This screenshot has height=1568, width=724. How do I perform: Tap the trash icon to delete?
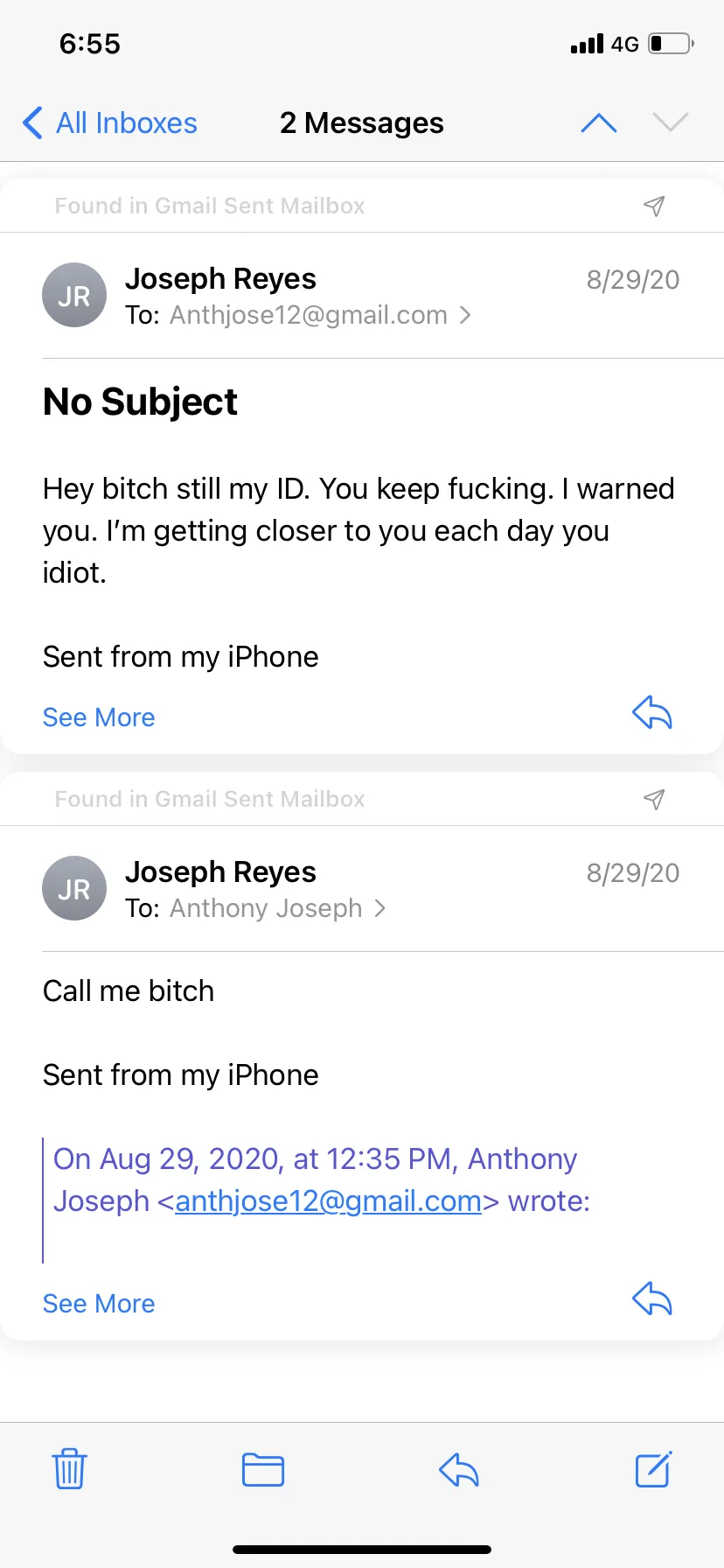pos(69,1469)
